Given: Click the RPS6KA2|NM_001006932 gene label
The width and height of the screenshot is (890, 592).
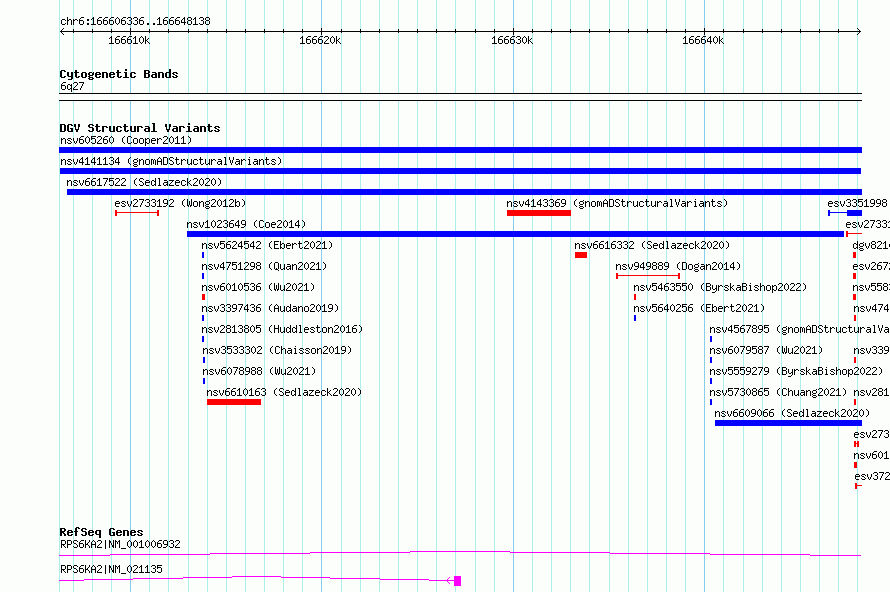Looking at the screenshot, I should point(120,544).
